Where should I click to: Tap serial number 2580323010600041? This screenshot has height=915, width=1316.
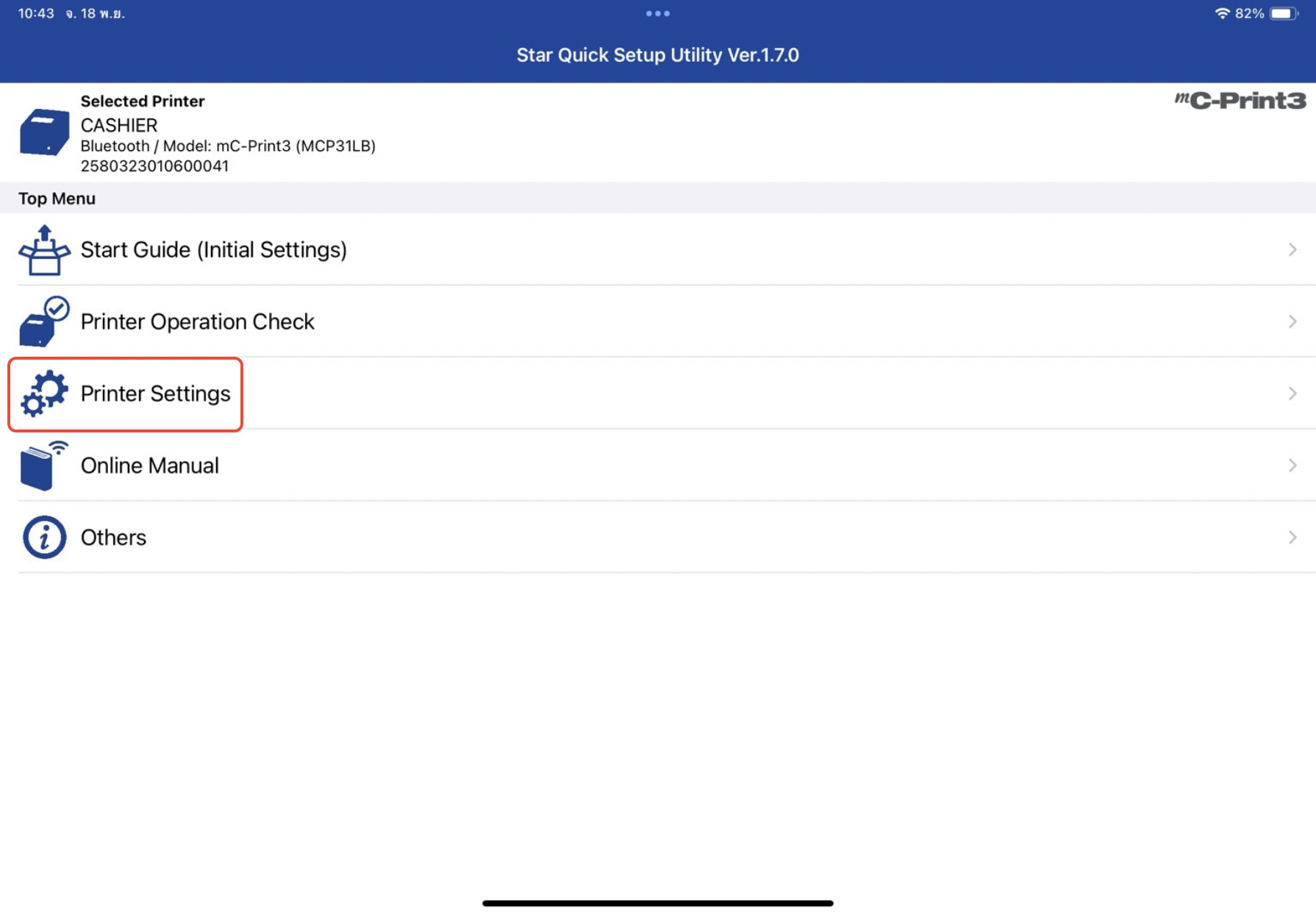click(x=154, y=166)
